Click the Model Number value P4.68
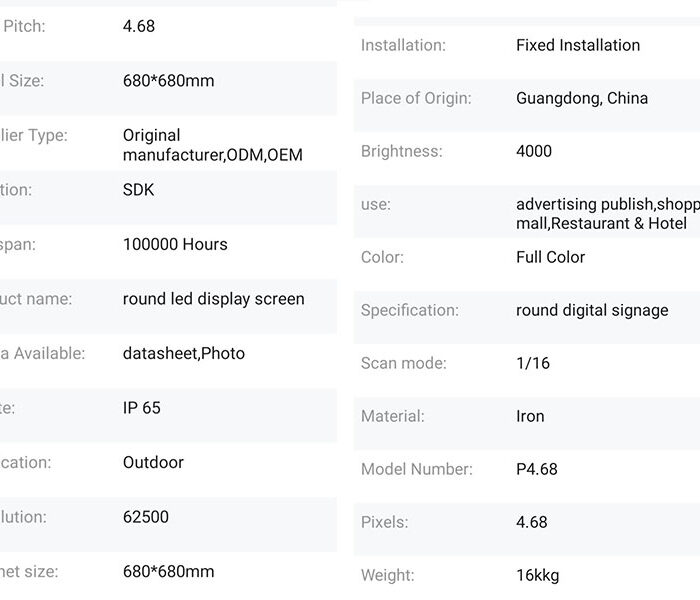Image resolution: width=700 pixels, height=600 pixels. [537, 469]
